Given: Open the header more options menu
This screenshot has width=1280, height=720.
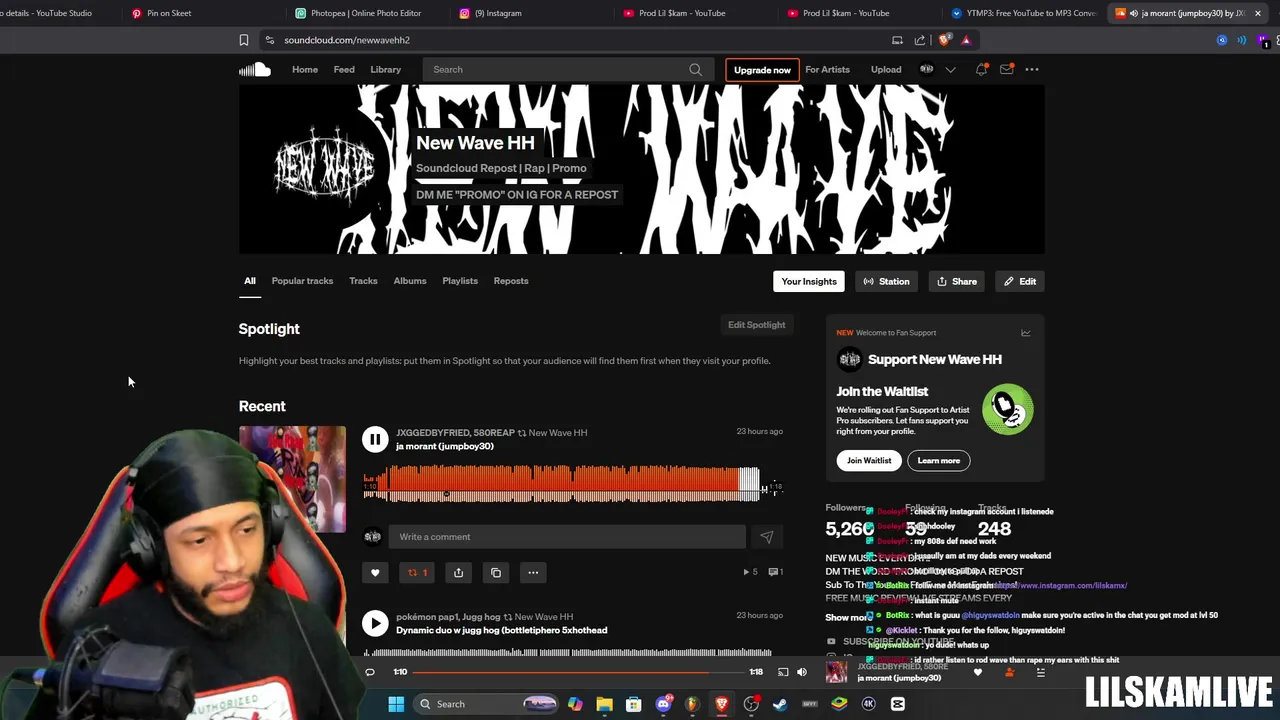Looking at the screenshot, I should tap(1032, 69).
